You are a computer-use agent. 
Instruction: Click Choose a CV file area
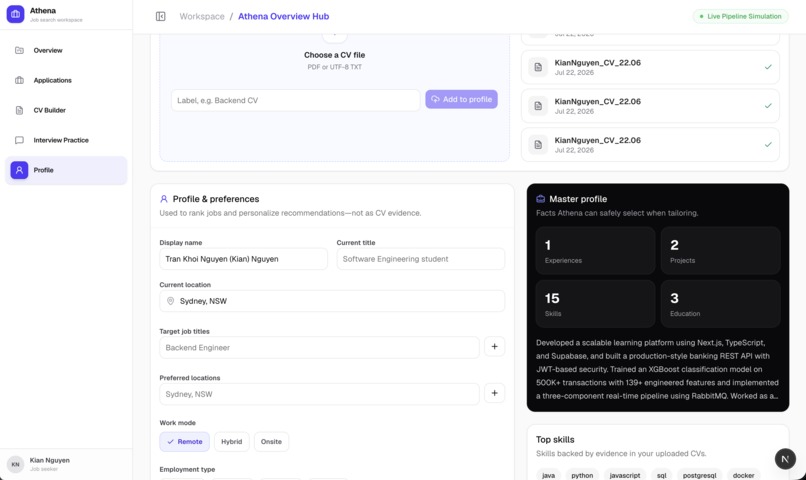(335, 55)
